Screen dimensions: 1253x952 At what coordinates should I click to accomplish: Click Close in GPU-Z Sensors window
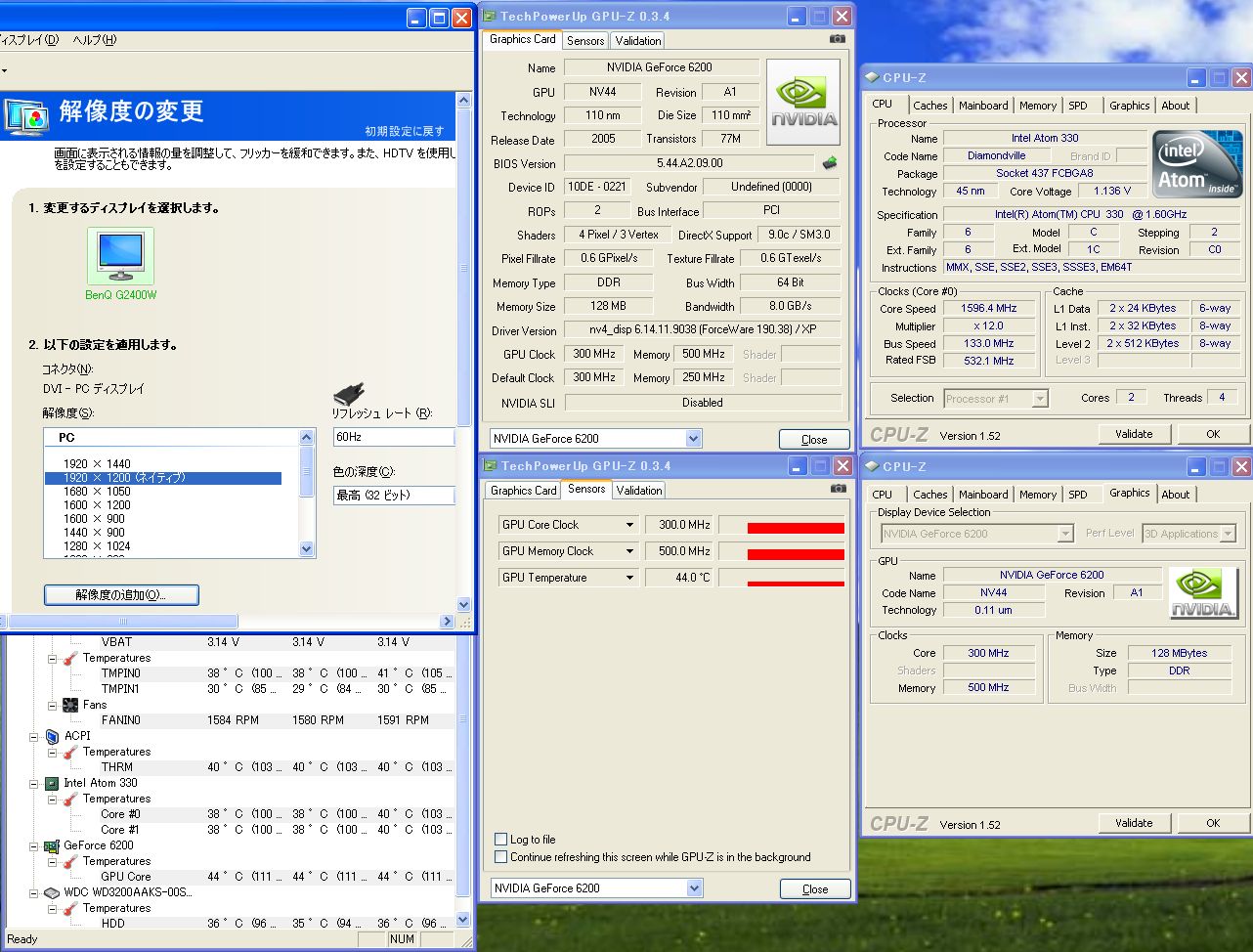815,888
